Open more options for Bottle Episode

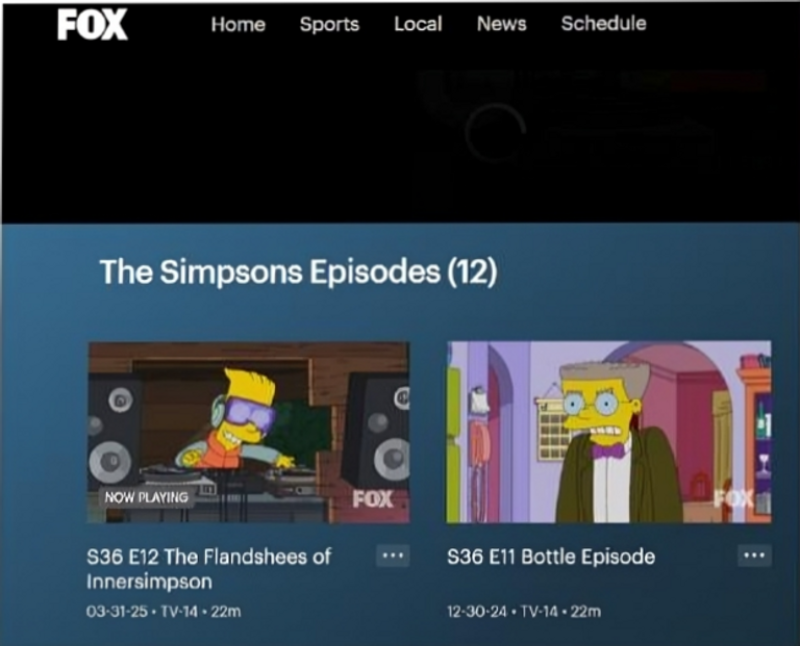click(x=755, y=555)
